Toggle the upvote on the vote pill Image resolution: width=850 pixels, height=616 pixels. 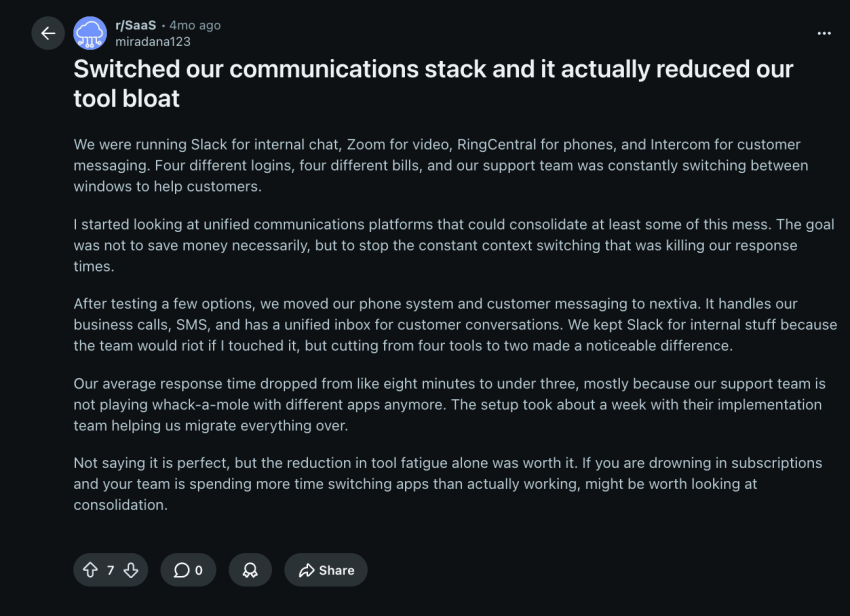pyautogui.click(x=89, y=570)
